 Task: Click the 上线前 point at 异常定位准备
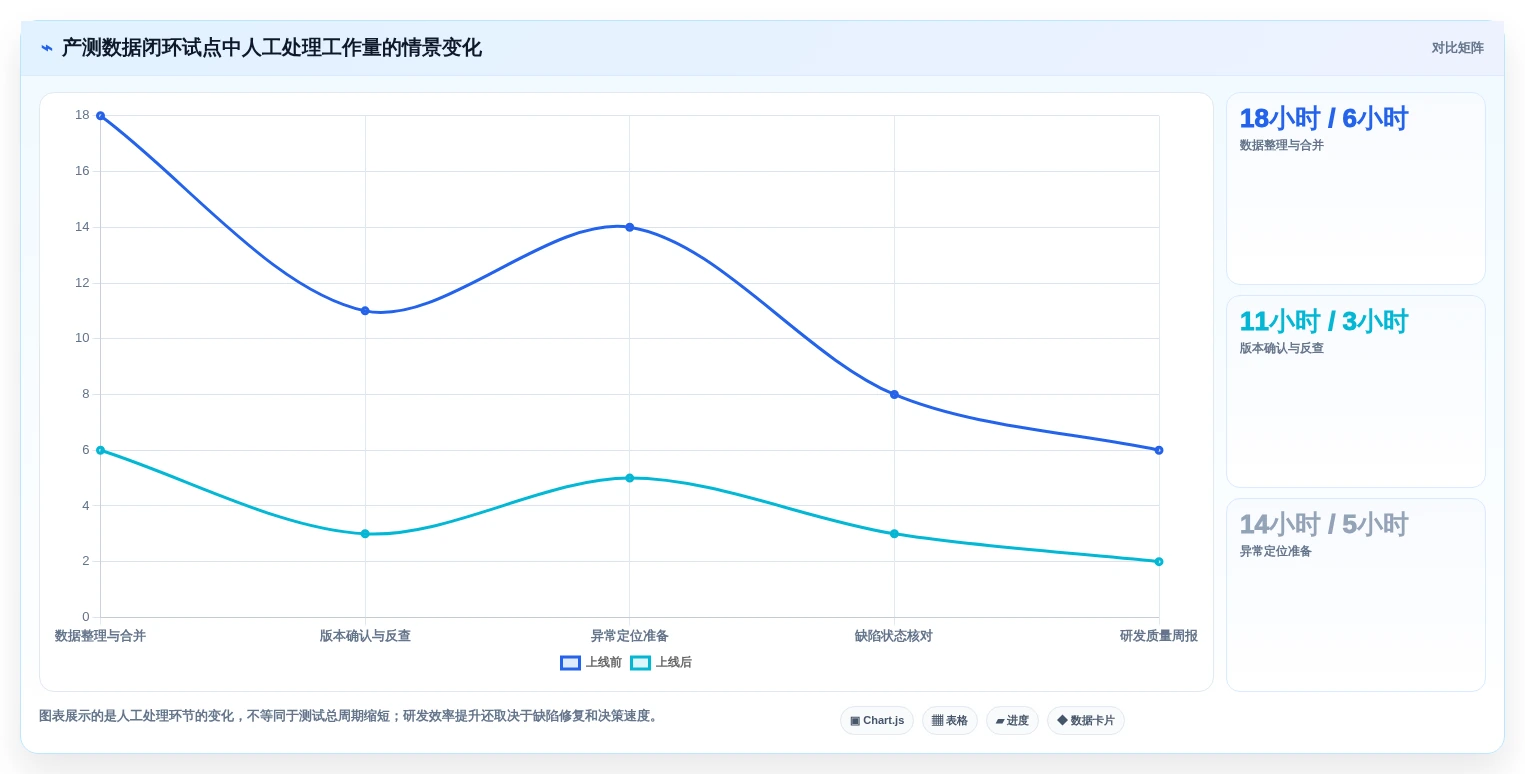point(630,227)
